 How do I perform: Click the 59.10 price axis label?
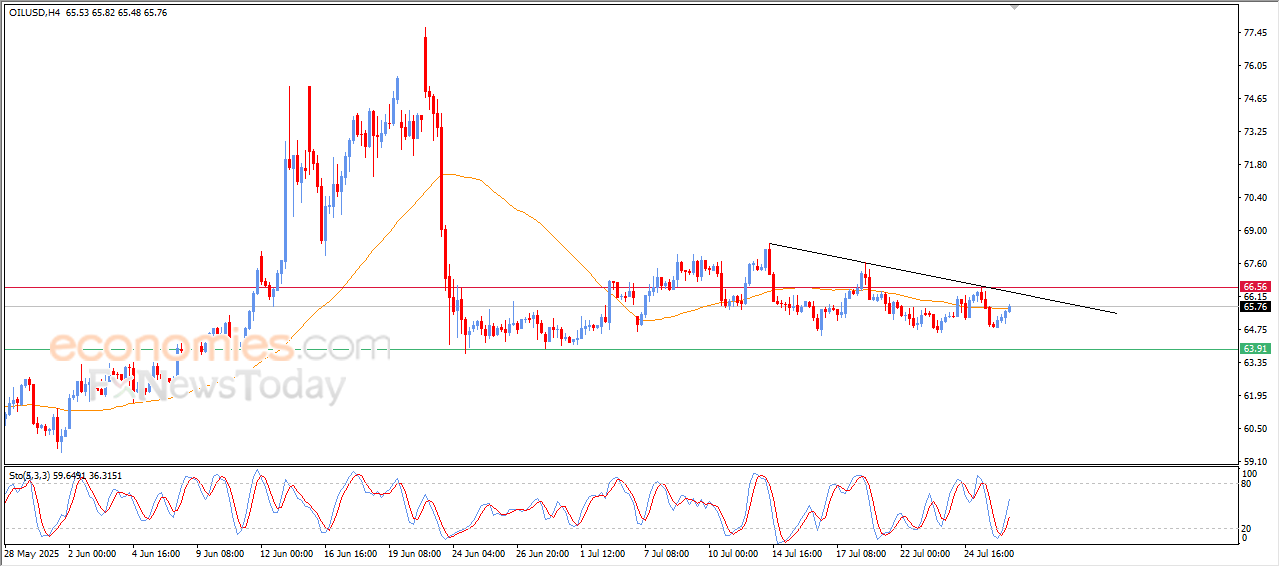tap(1256, 462)
